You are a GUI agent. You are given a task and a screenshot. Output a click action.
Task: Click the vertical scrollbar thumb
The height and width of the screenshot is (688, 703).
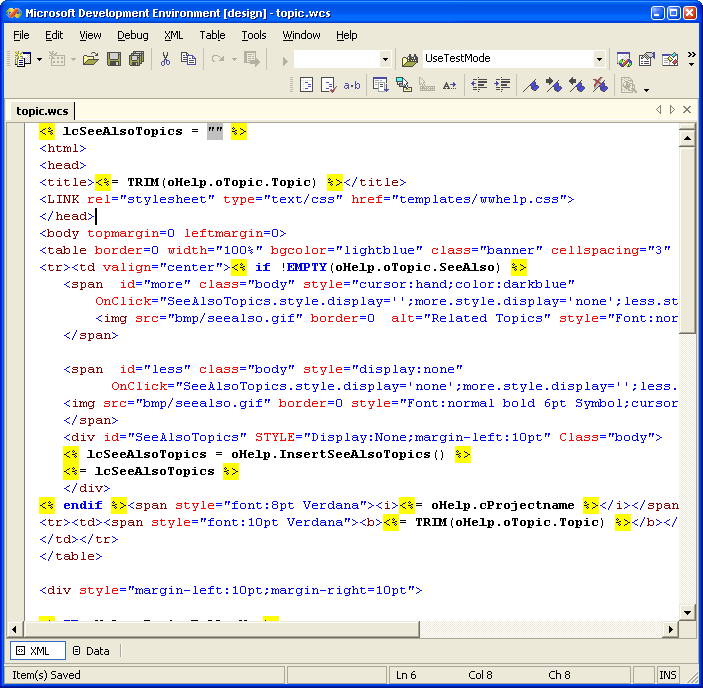(687, 240)
